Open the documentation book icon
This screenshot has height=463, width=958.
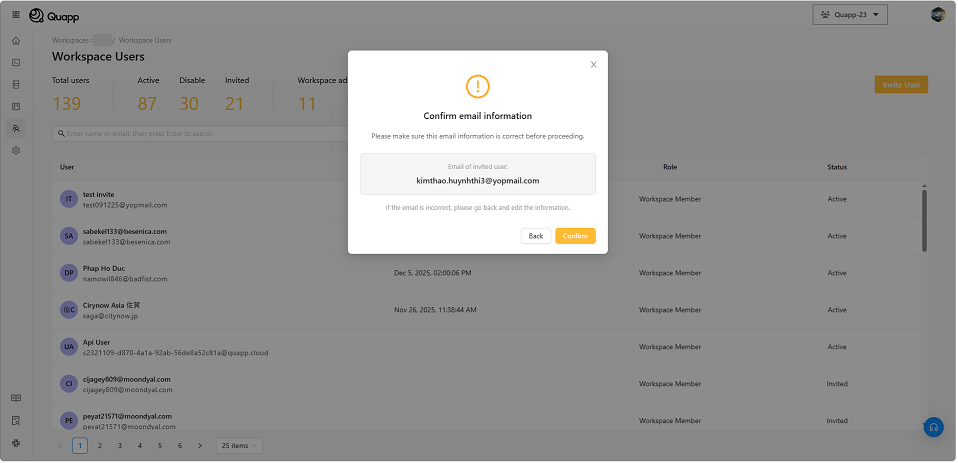point(16,398)
